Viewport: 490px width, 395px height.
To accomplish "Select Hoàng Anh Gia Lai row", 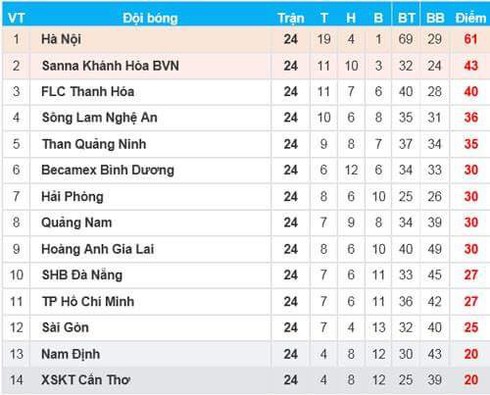I will point(245,249).
